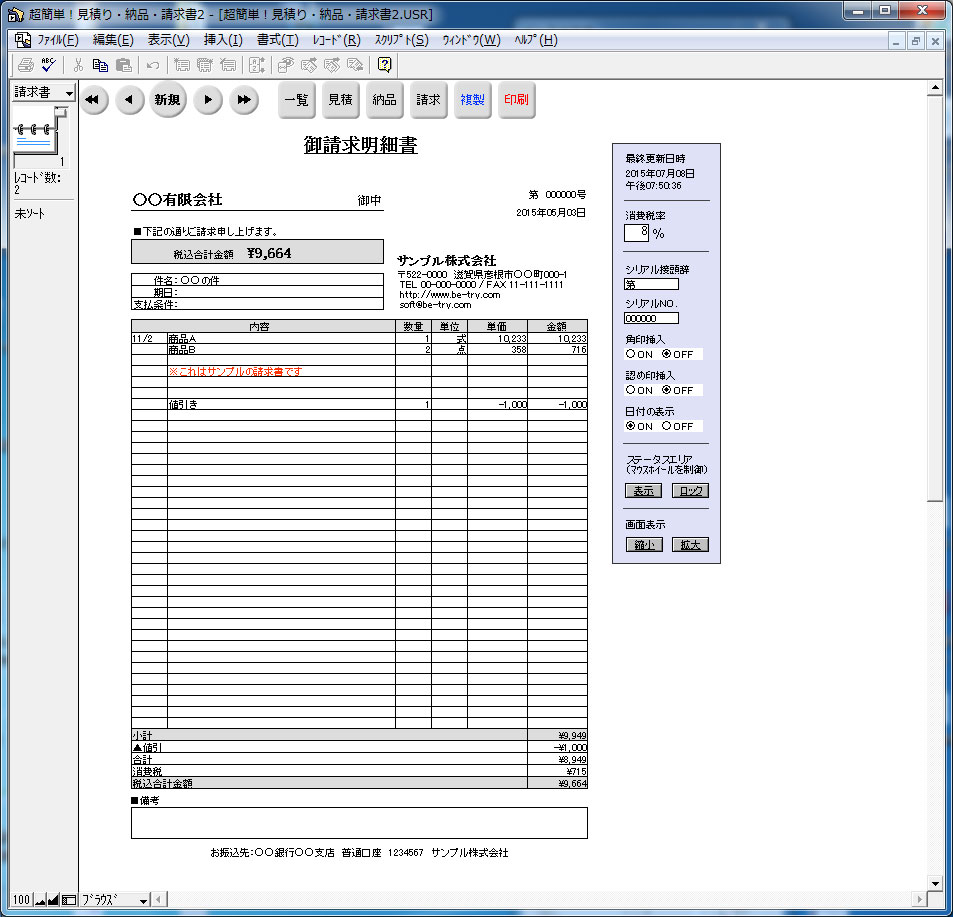This screenshot has height=917, width=953.
Task: Set 角印挿入 to ON
Action: point(631,354)
